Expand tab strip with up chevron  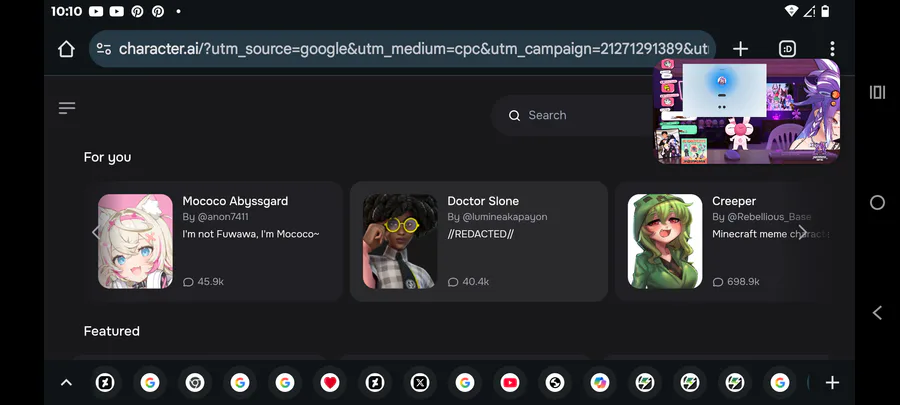67,383
